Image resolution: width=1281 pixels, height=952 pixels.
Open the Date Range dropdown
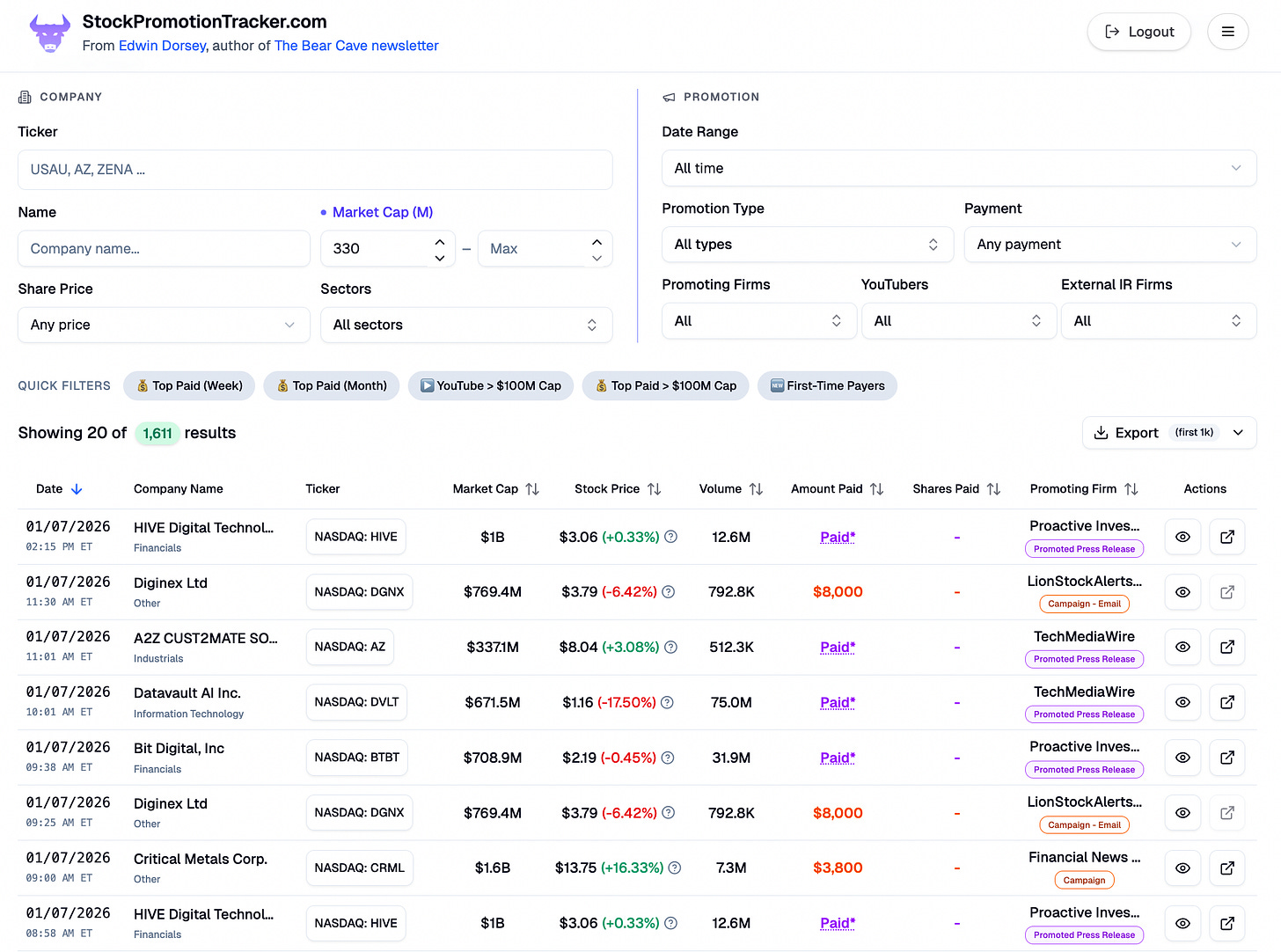coord(959,168)
